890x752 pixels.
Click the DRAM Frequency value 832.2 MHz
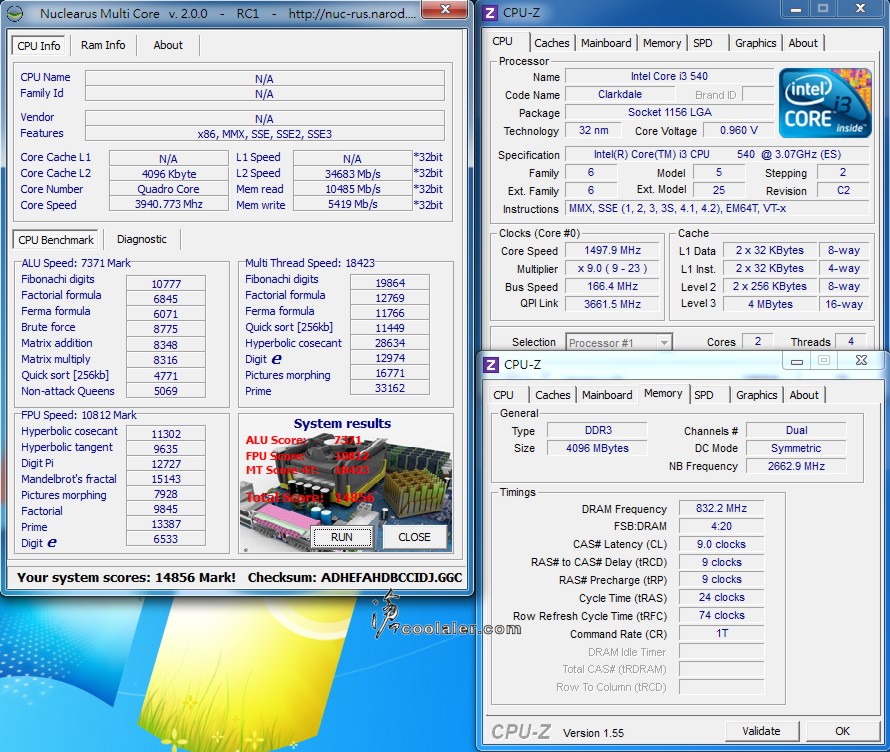pyautogui.click(x=721, y=508)
